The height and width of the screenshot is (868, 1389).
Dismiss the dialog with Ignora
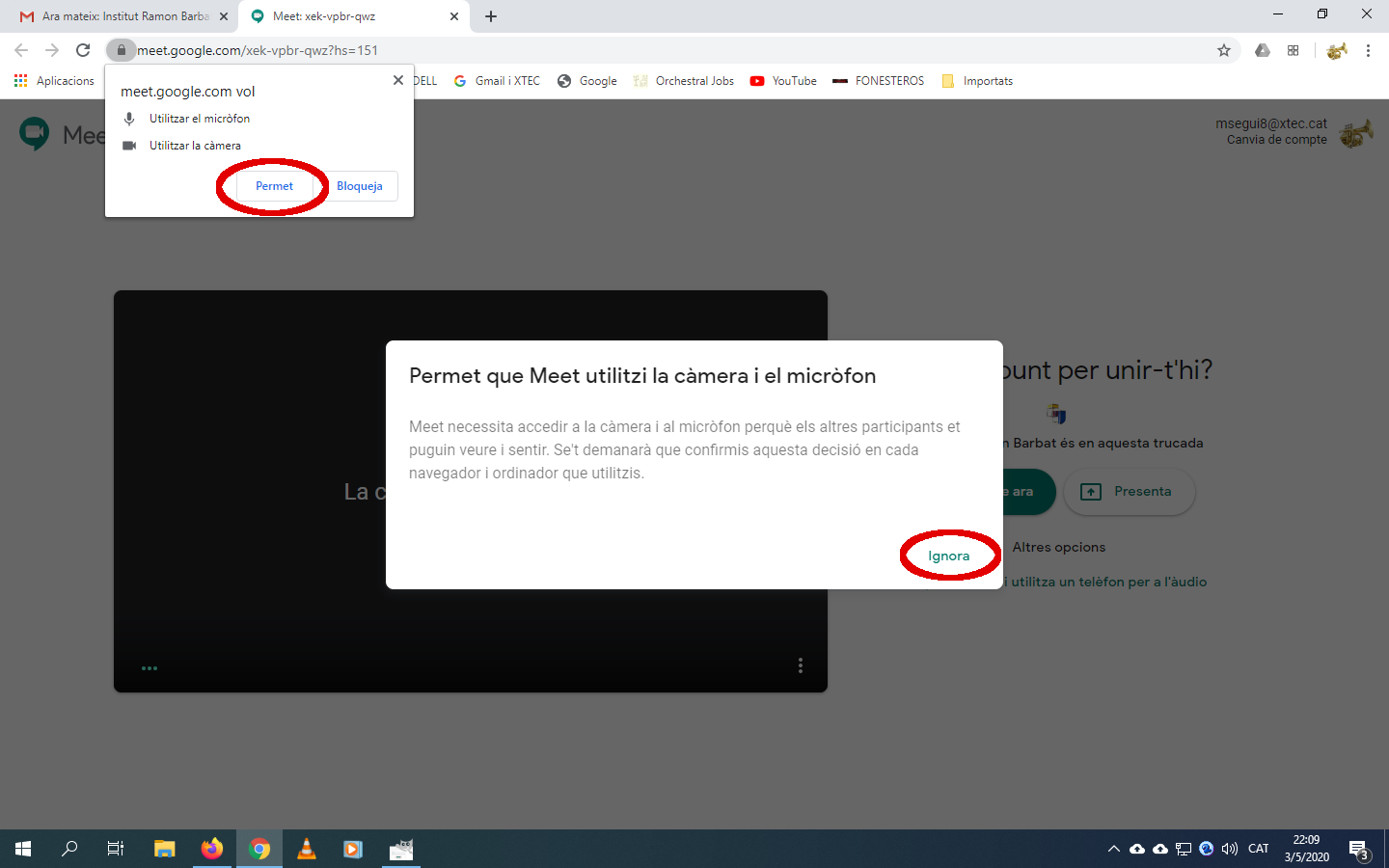tap(948, 556)
